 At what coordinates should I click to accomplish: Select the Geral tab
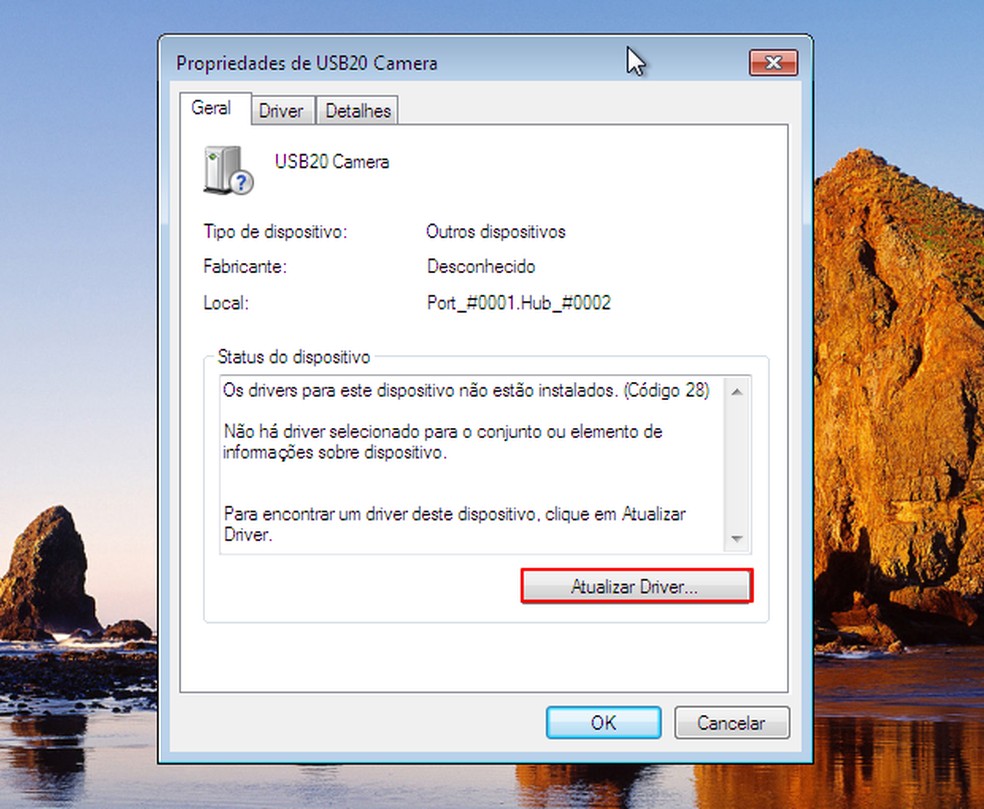click(x=212, y=108)
